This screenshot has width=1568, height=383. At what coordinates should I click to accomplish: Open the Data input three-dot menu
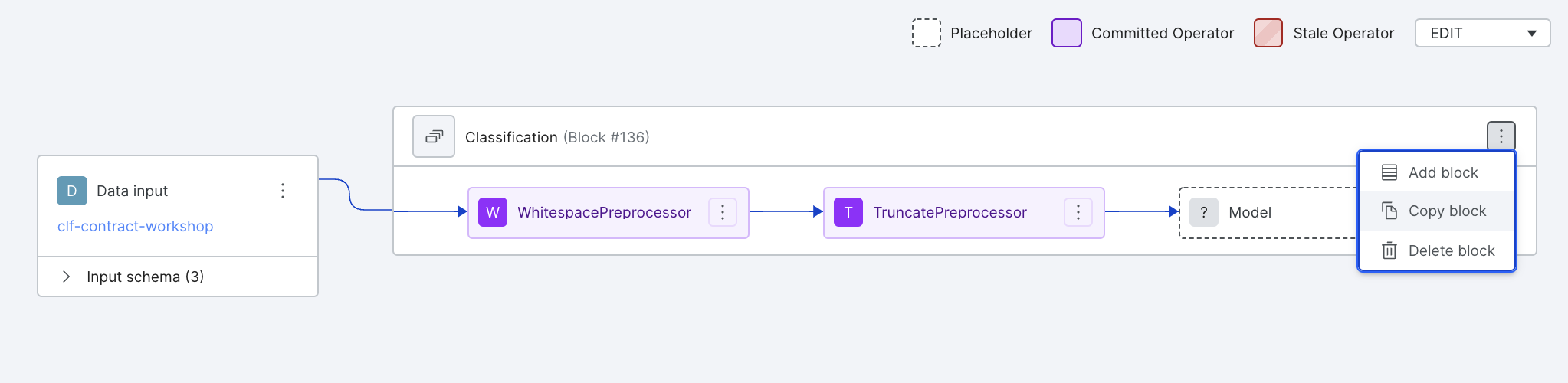283,191
